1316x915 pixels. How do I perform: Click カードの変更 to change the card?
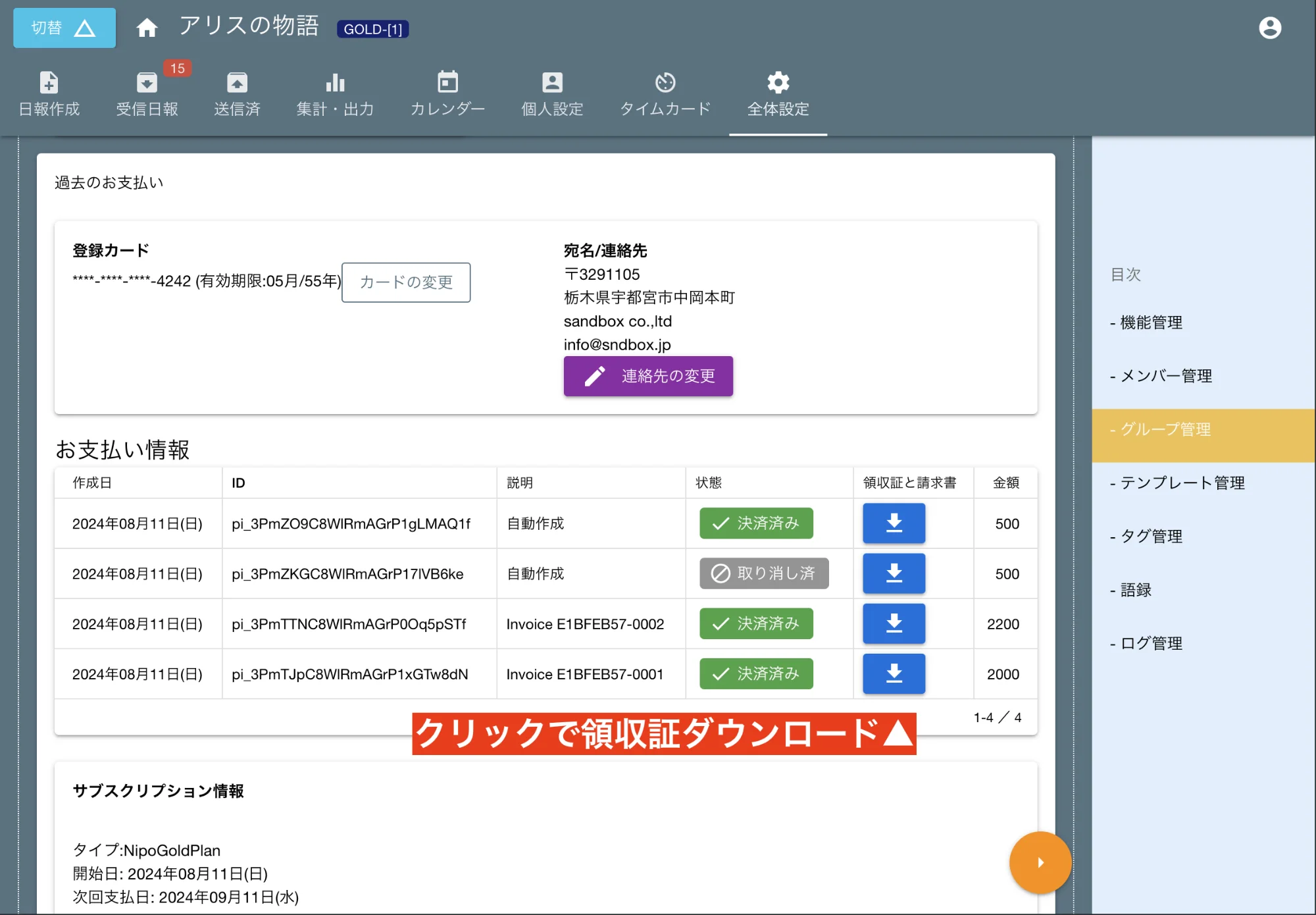tap(405, 282)
